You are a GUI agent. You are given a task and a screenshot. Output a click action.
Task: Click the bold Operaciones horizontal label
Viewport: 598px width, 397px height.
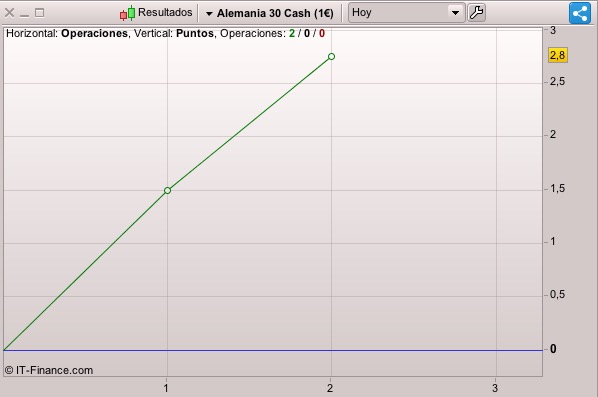click(94, 34)
